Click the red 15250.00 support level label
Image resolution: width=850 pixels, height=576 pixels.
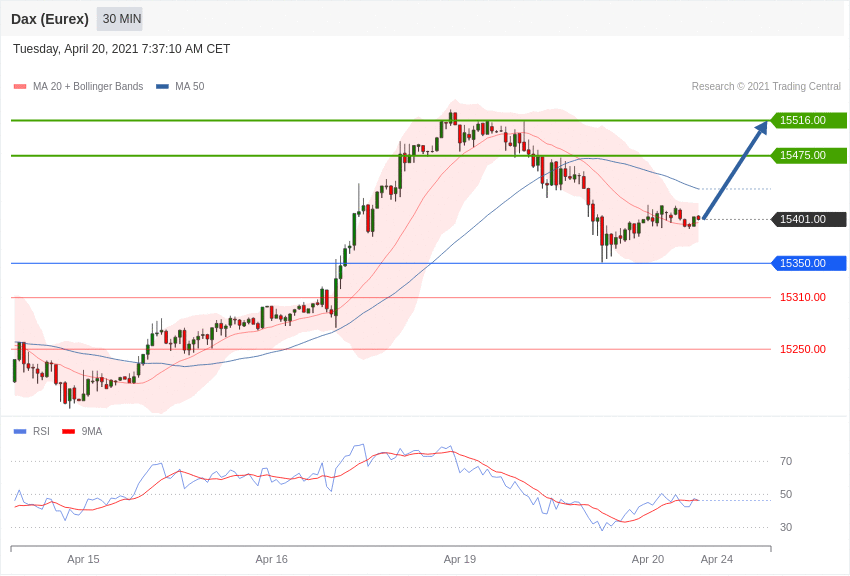pos(802,349)
